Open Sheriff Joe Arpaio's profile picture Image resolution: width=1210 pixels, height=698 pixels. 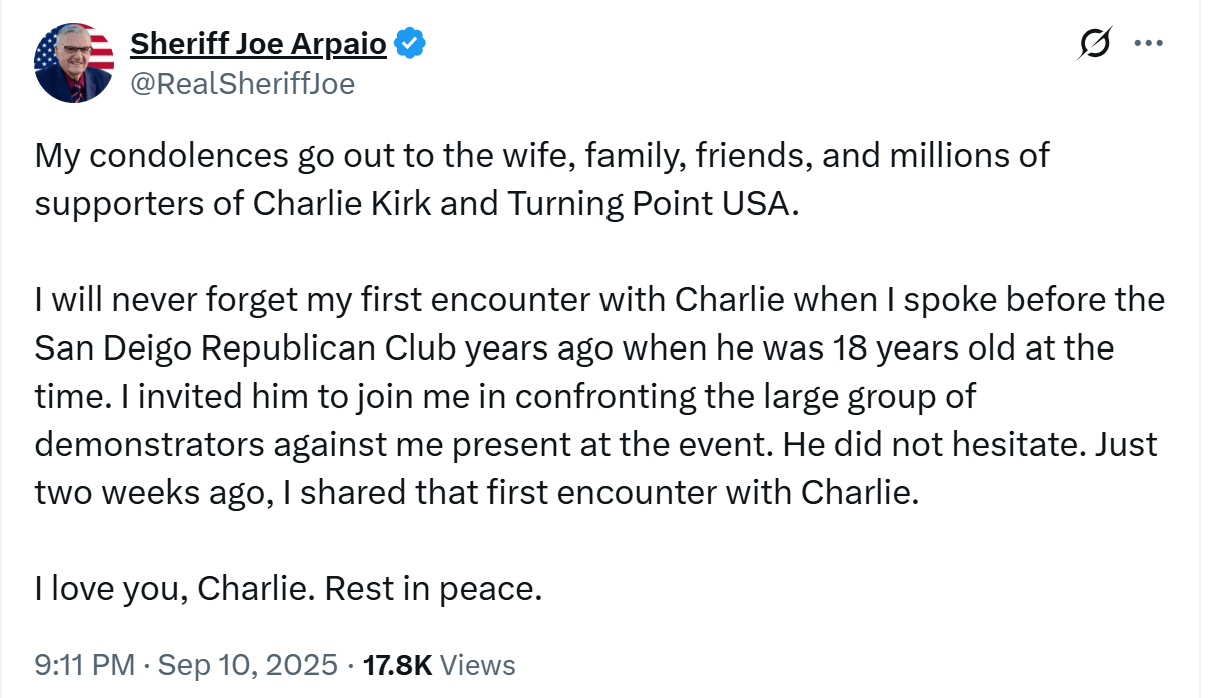pyautogui.click(x=74, y=62)
